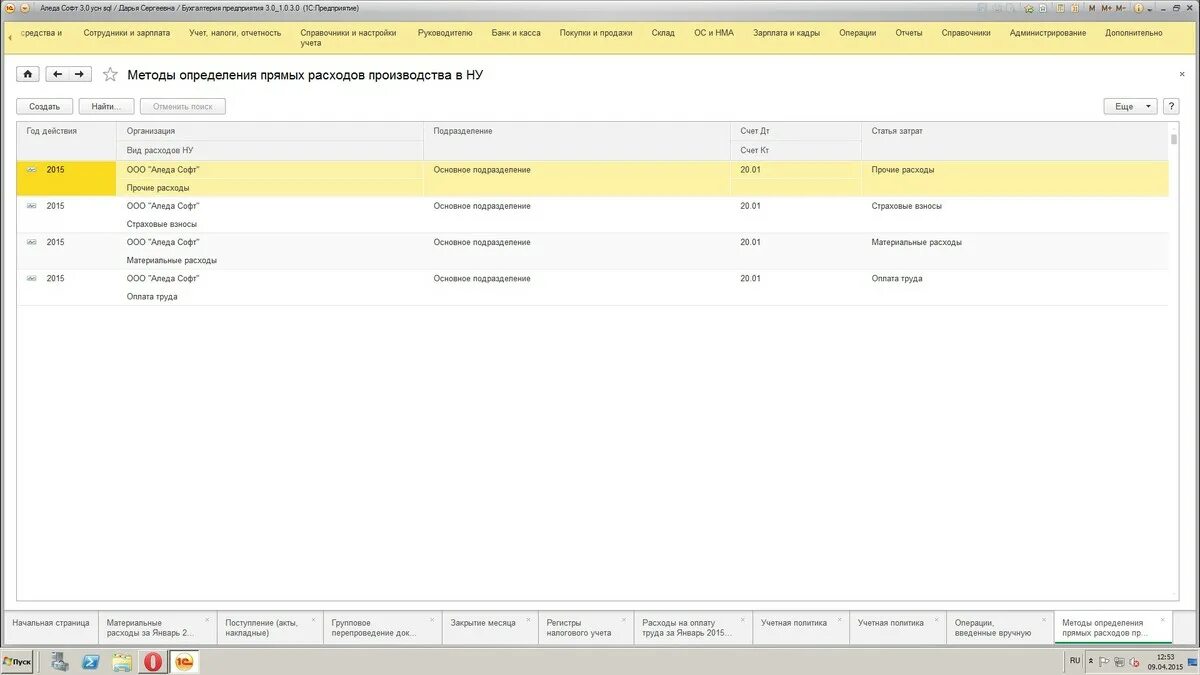Open the Банк и касса section

pos(516,33)
